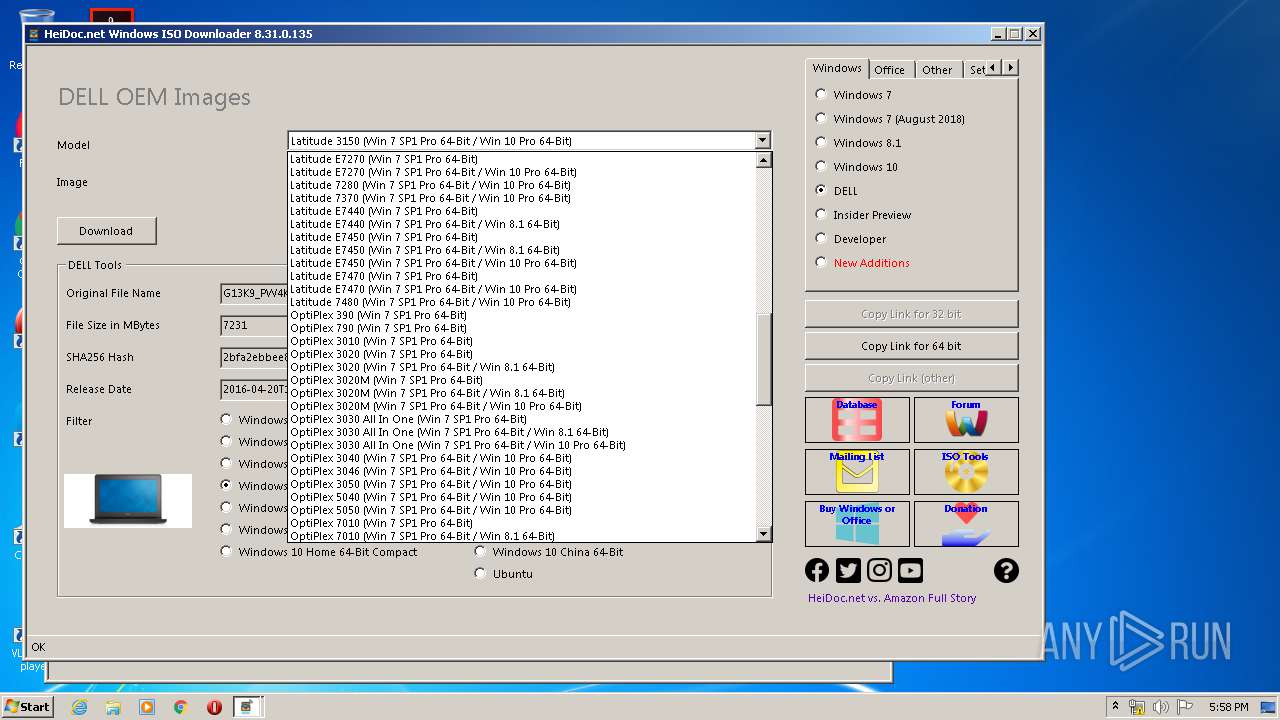Click the Download button
Viewport: 1280px width, 720px height.
(106, 231)
